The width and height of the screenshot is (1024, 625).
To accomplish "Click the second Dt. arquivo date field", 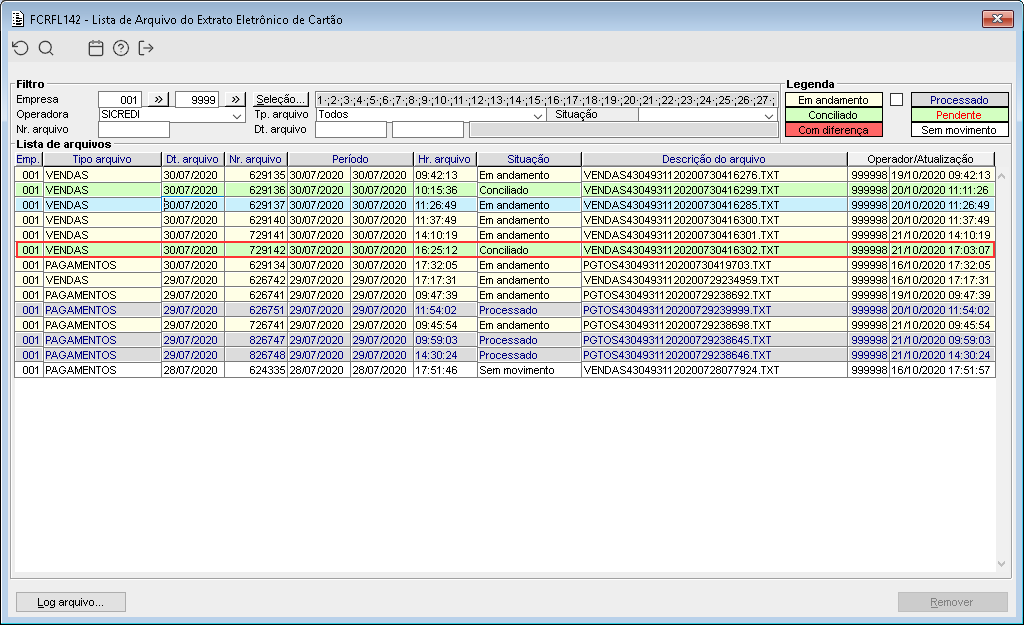I will tap(428, 130).
